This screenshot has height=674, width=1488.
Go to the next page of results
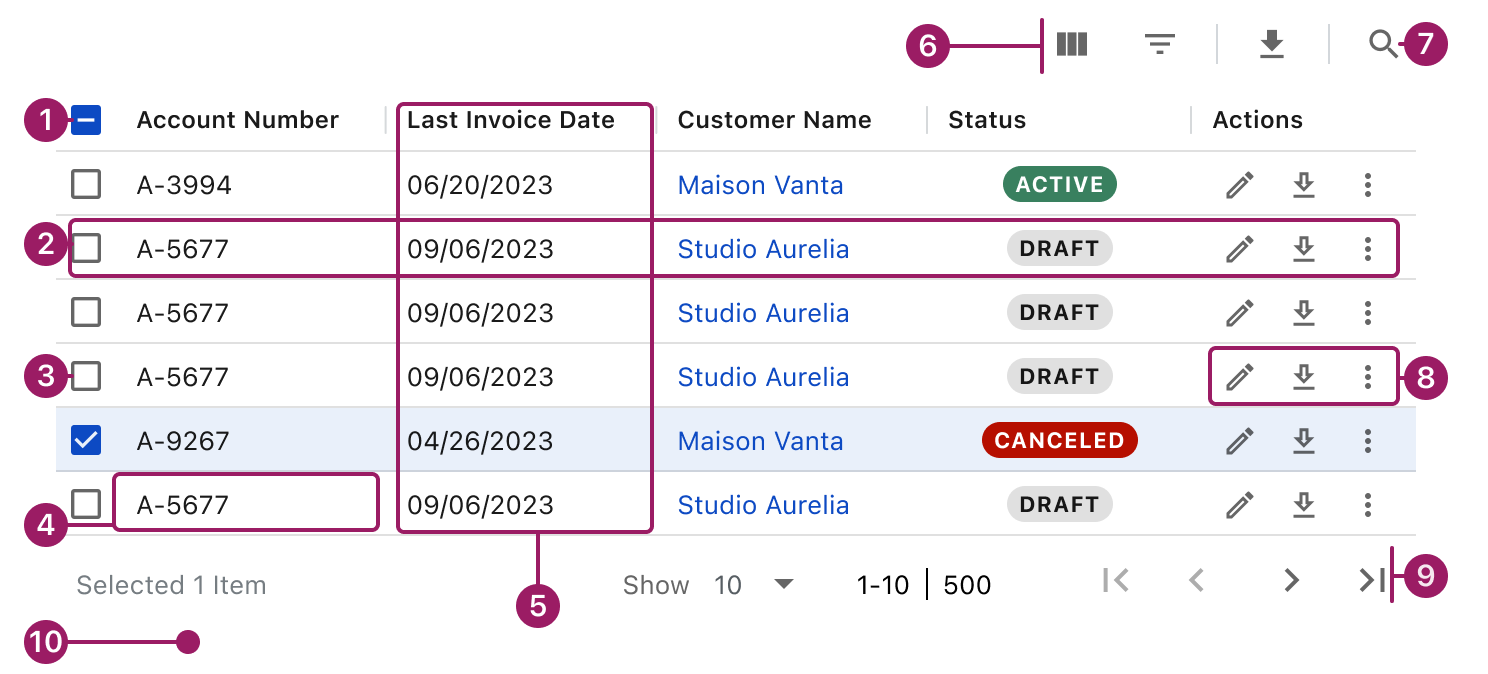click(1291, 580)
